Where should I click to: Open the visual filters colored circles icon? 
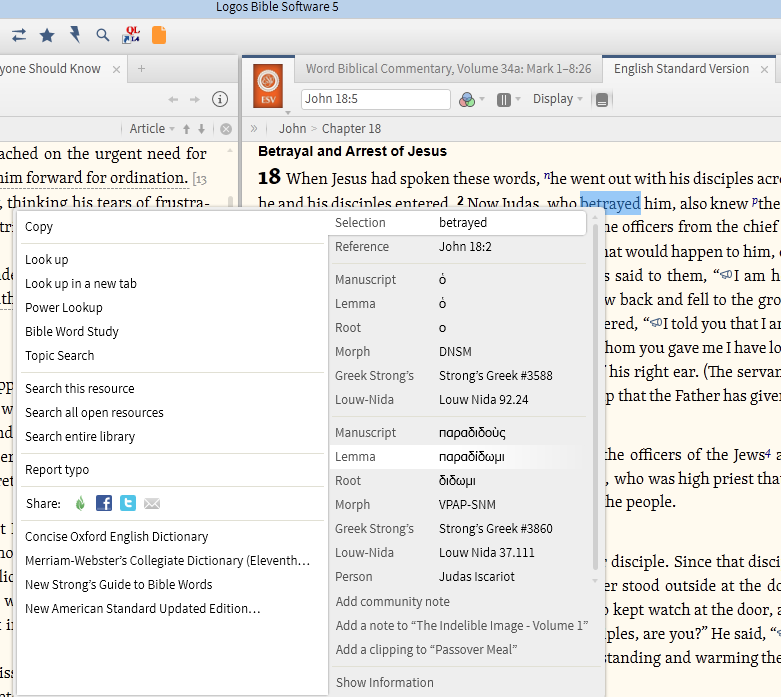point(467,100)
